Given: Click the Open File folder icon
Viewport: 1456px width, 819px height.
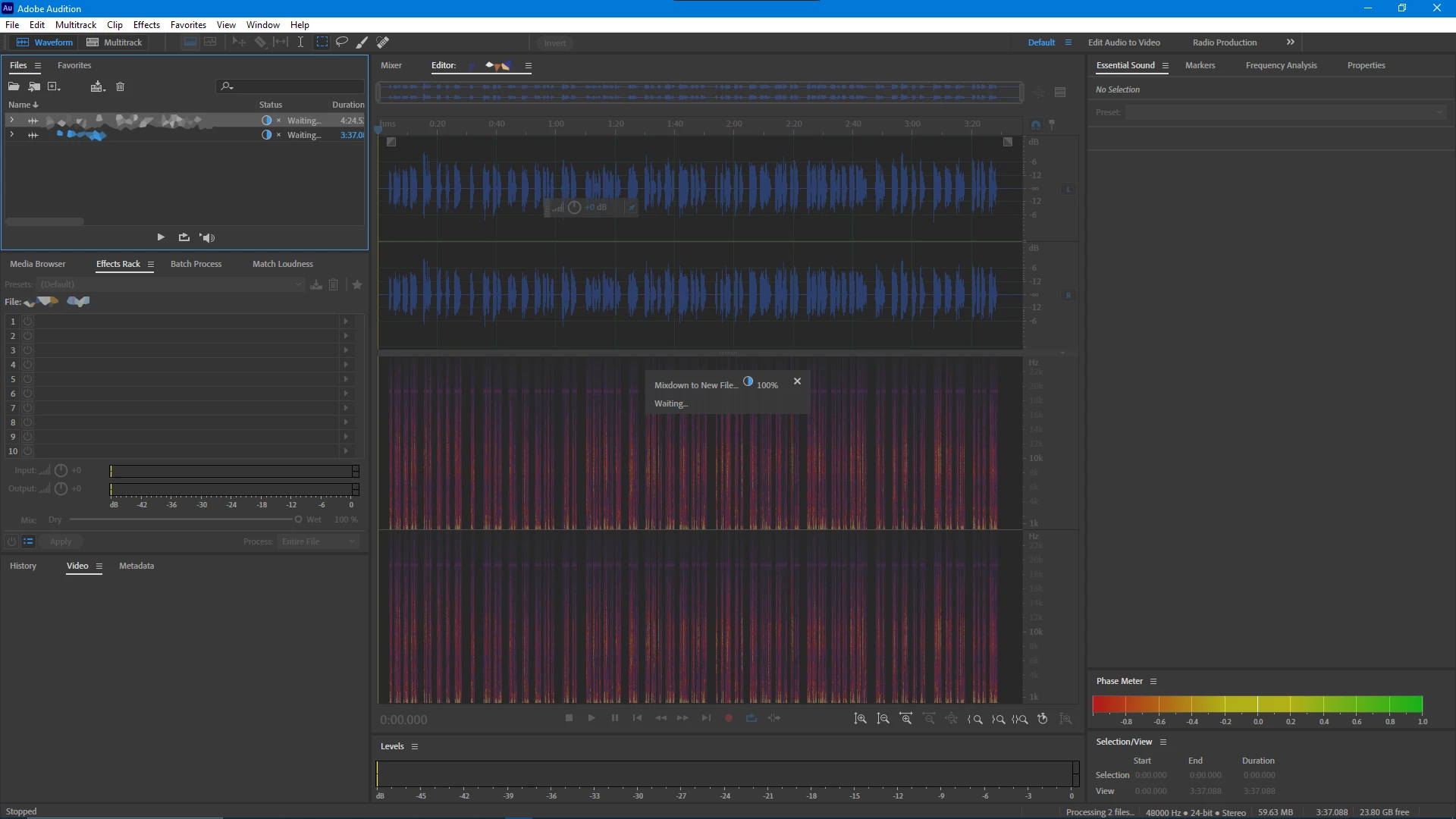Looking at the screenshot, I should click(x=14, y=86).
